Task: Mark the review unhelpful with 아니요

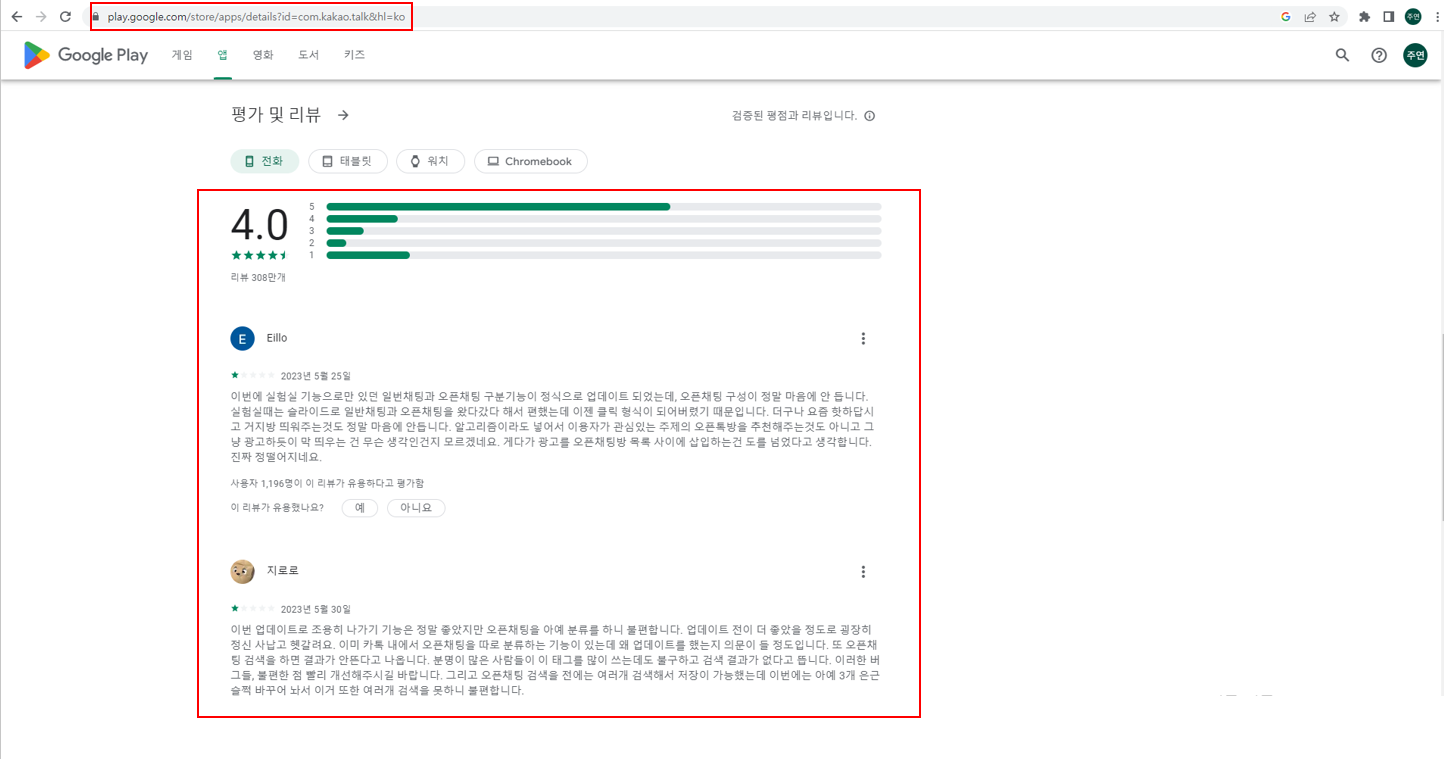Action: [416, 508]
